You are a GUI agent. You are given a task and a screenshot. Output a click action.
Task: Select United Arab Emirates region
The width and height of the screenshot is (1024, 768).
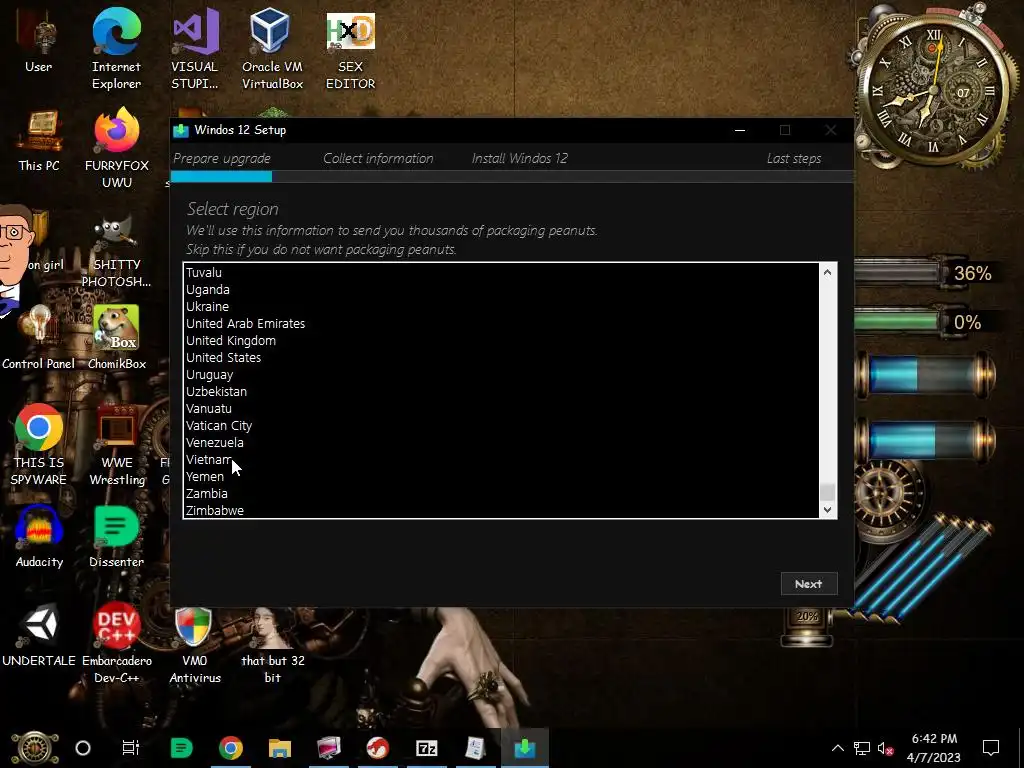[x=501, y=323]
